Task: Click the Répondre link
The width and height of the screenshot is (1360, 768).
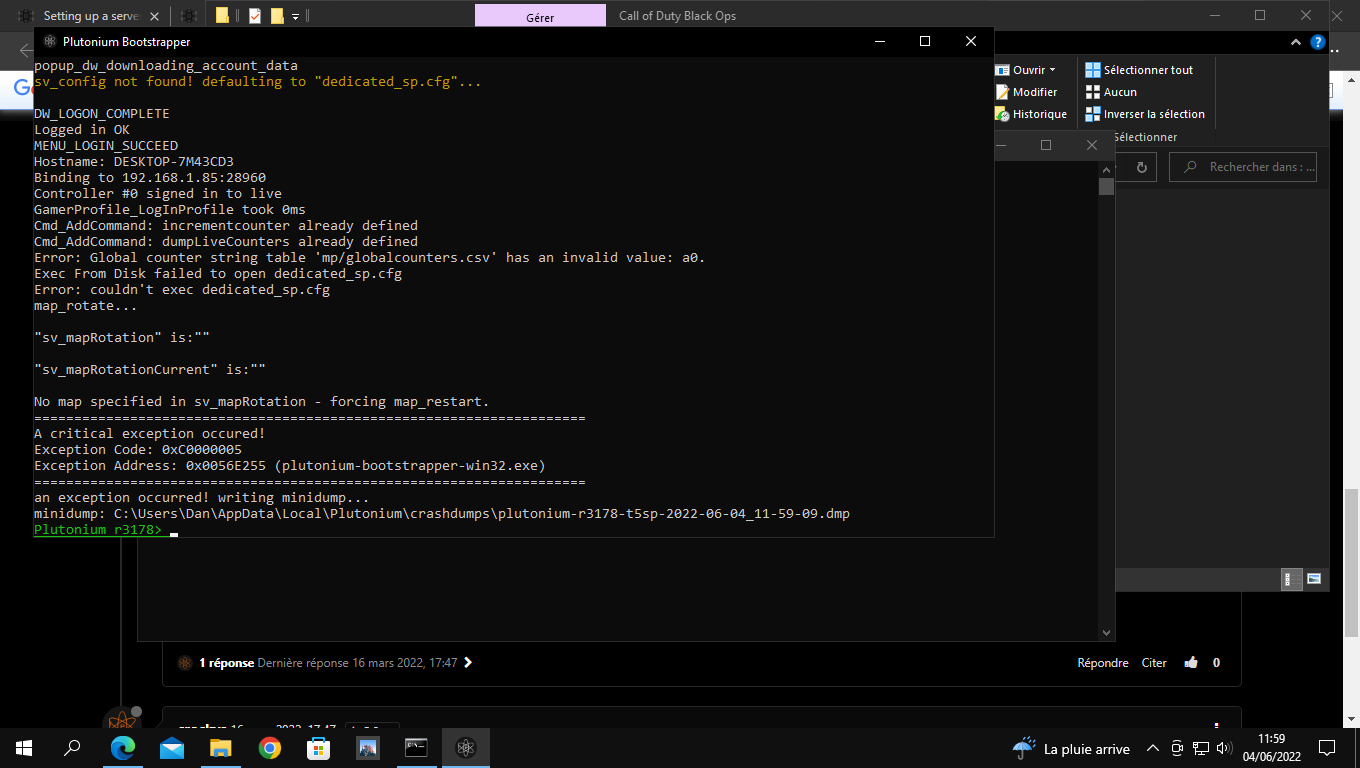Action: [x=1102, y=663]
